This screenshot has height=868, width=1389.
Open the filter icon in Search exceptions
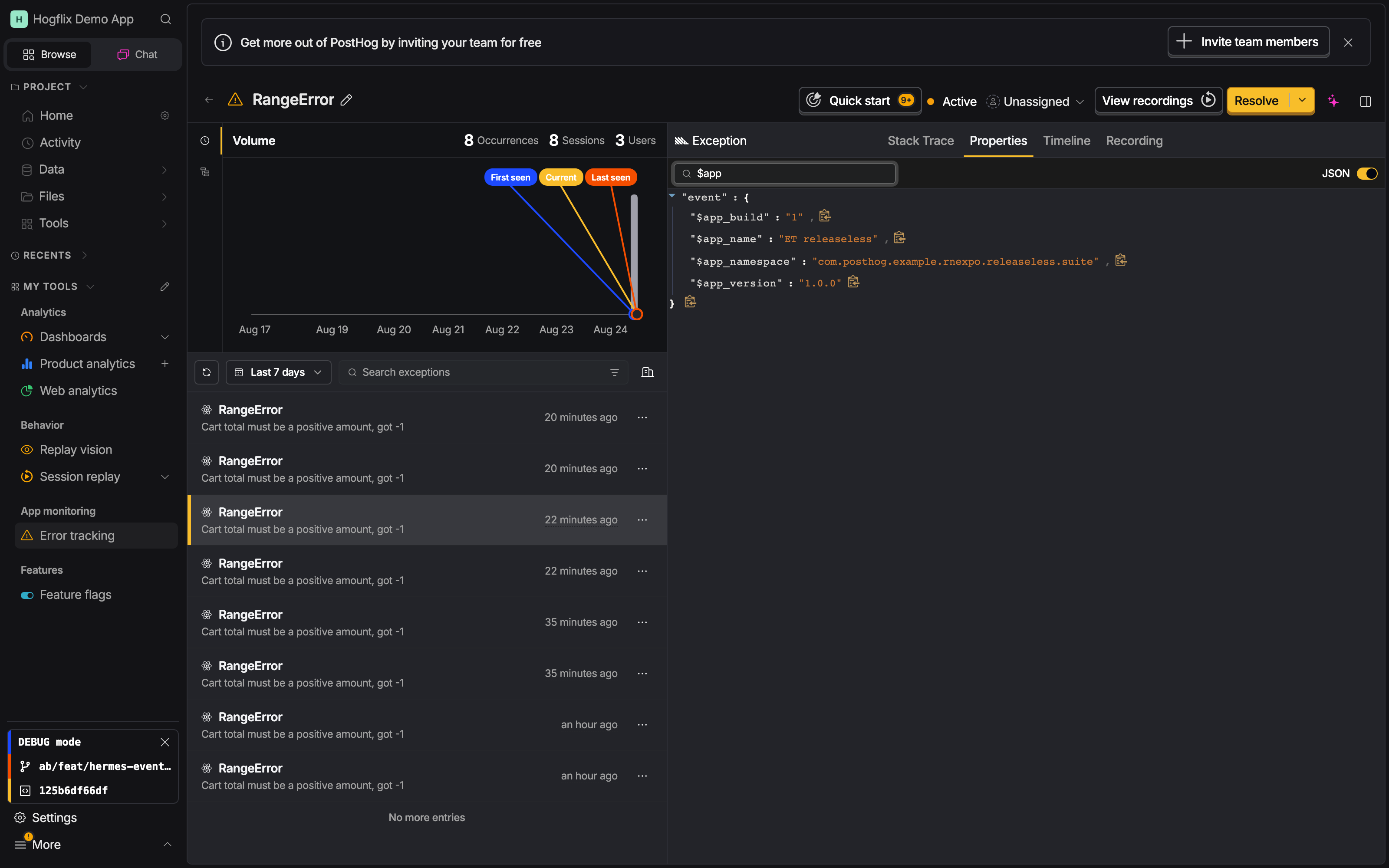coord(614,372)
